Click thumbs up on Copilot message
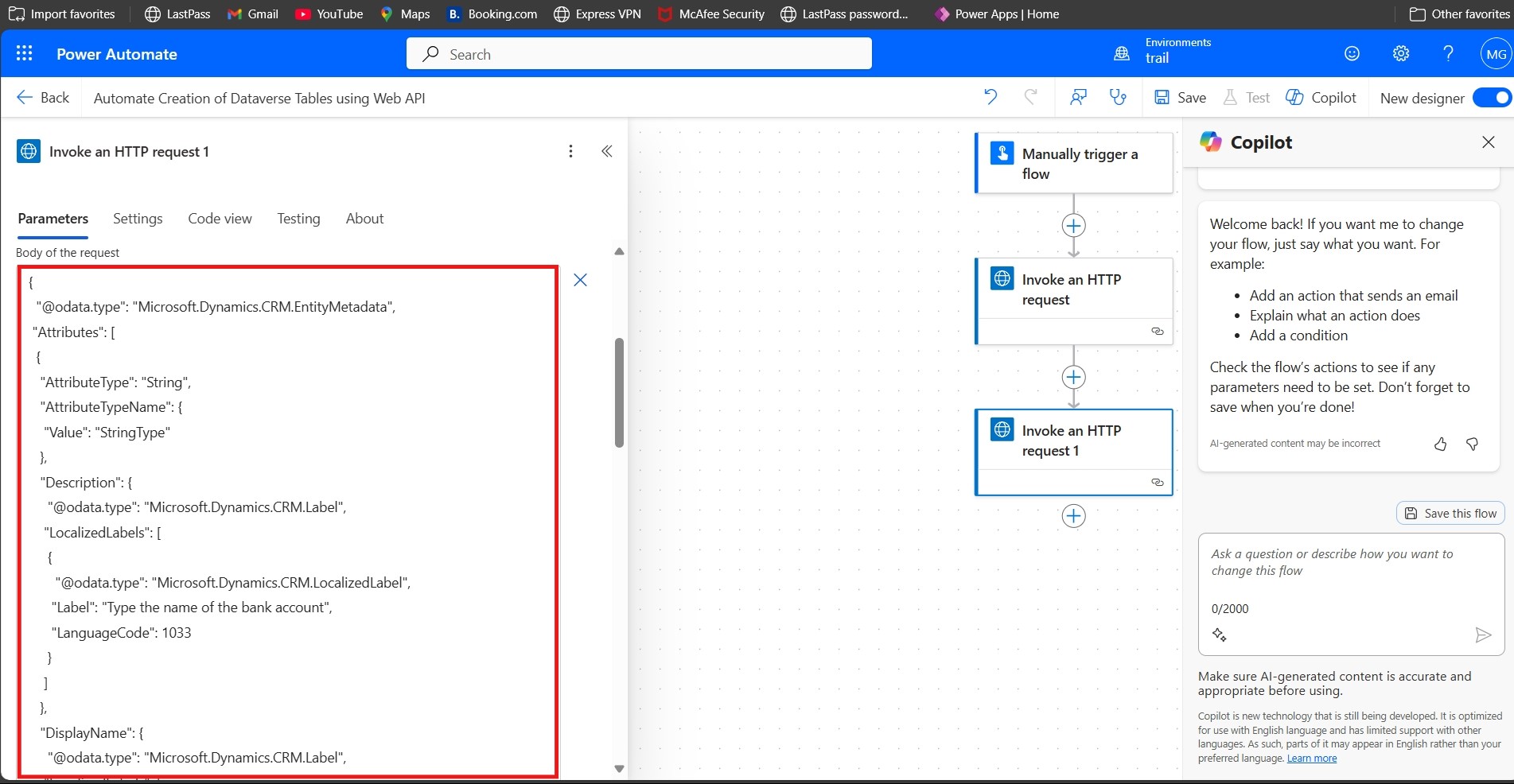This screenshot has width=1514, height=784. (x=1440, y=444)
